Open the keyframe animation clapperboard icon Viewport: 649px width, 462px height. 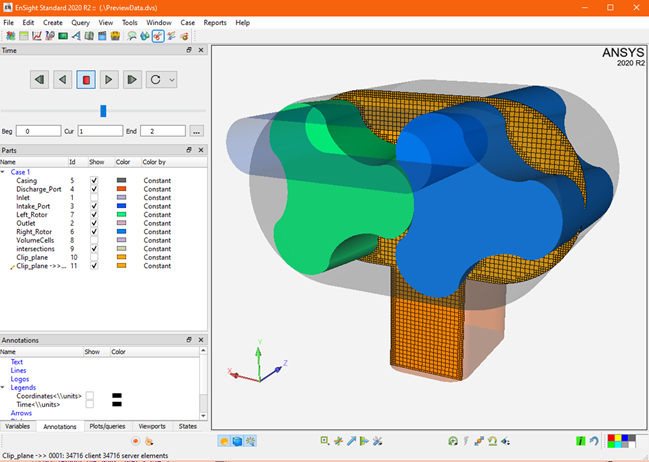102,36
